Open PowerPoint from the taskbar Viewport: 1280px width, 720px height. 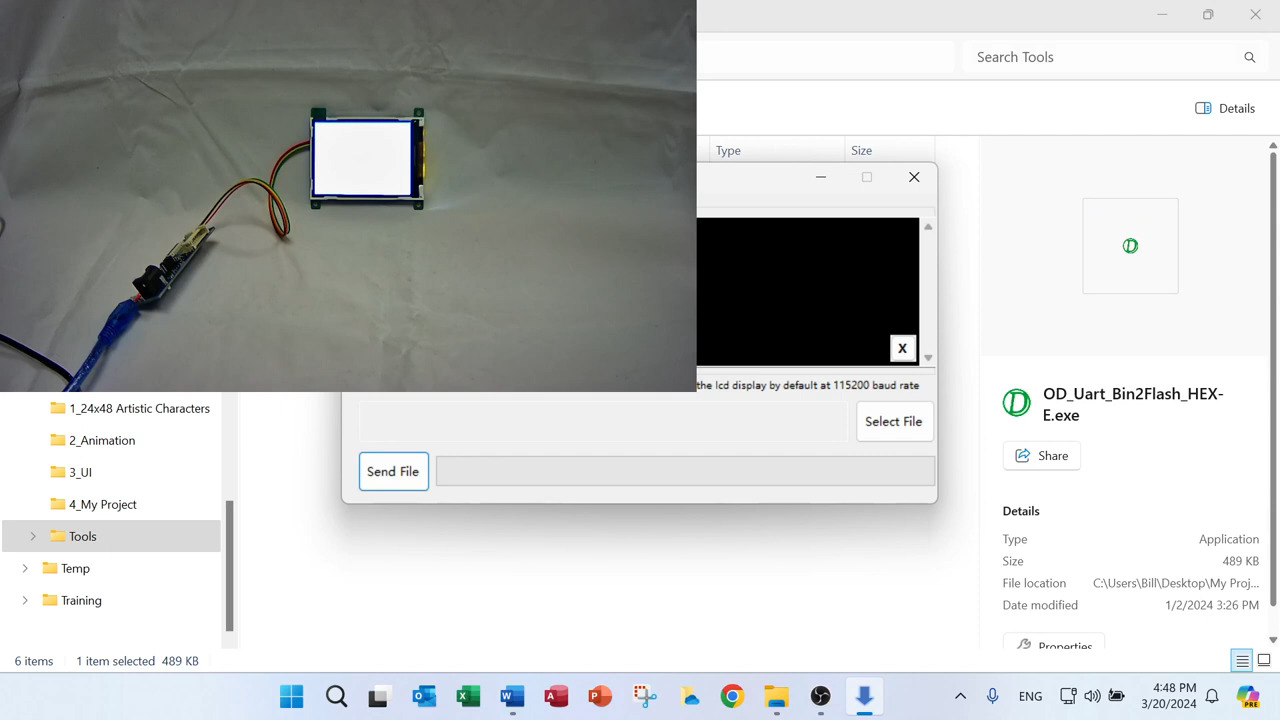pos(600,696)
